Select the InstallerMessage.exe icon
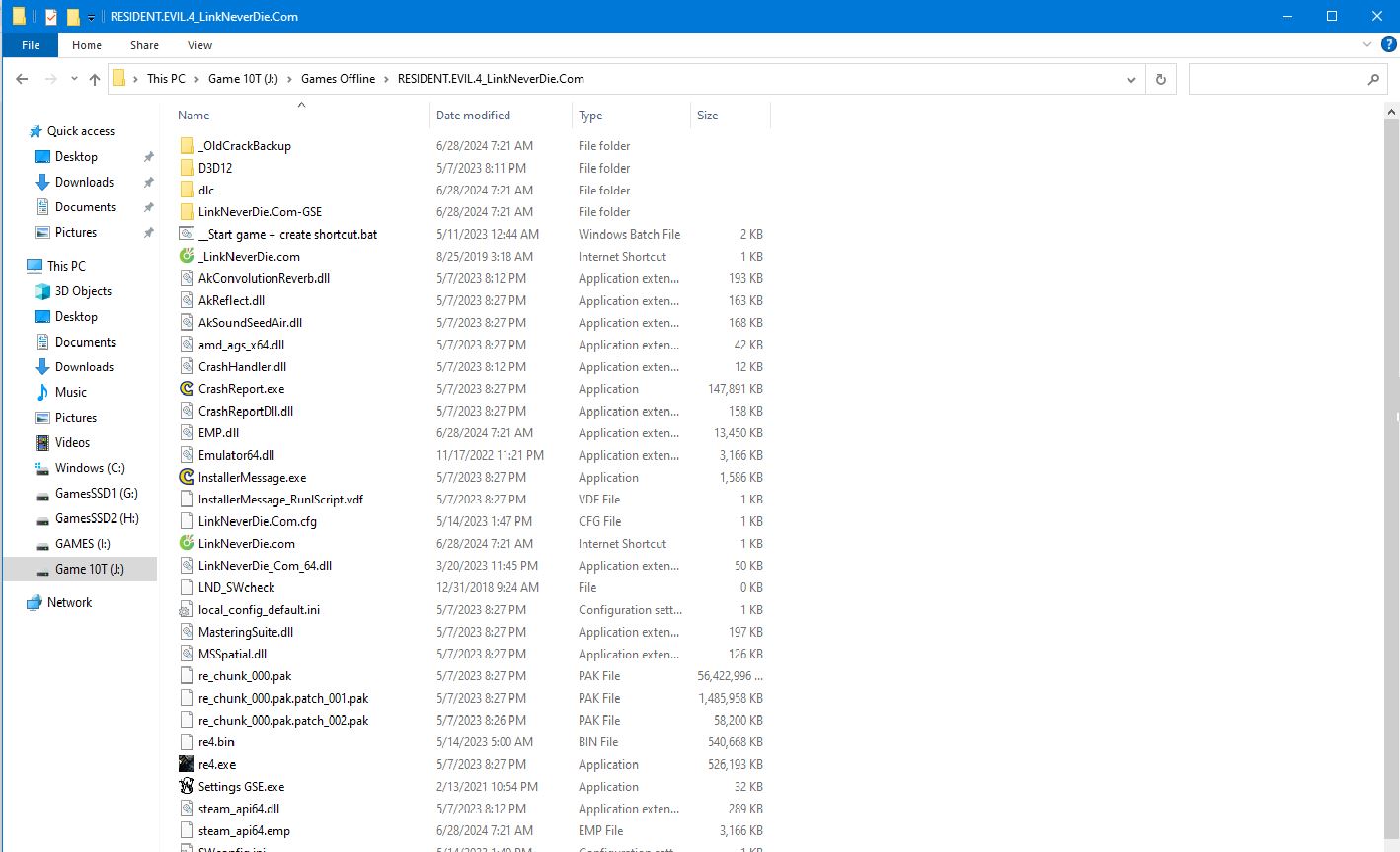 [187, 477]
